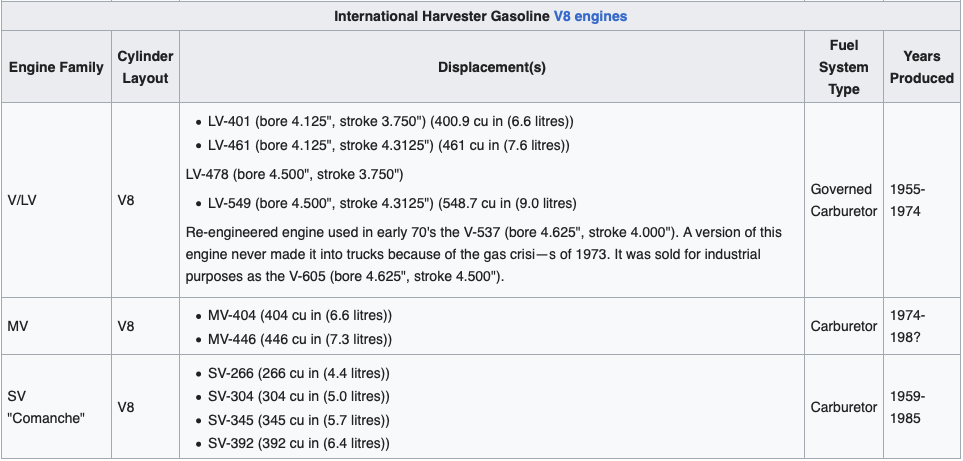
Task: Open the V8 engines link in caption
Action: 590,17
